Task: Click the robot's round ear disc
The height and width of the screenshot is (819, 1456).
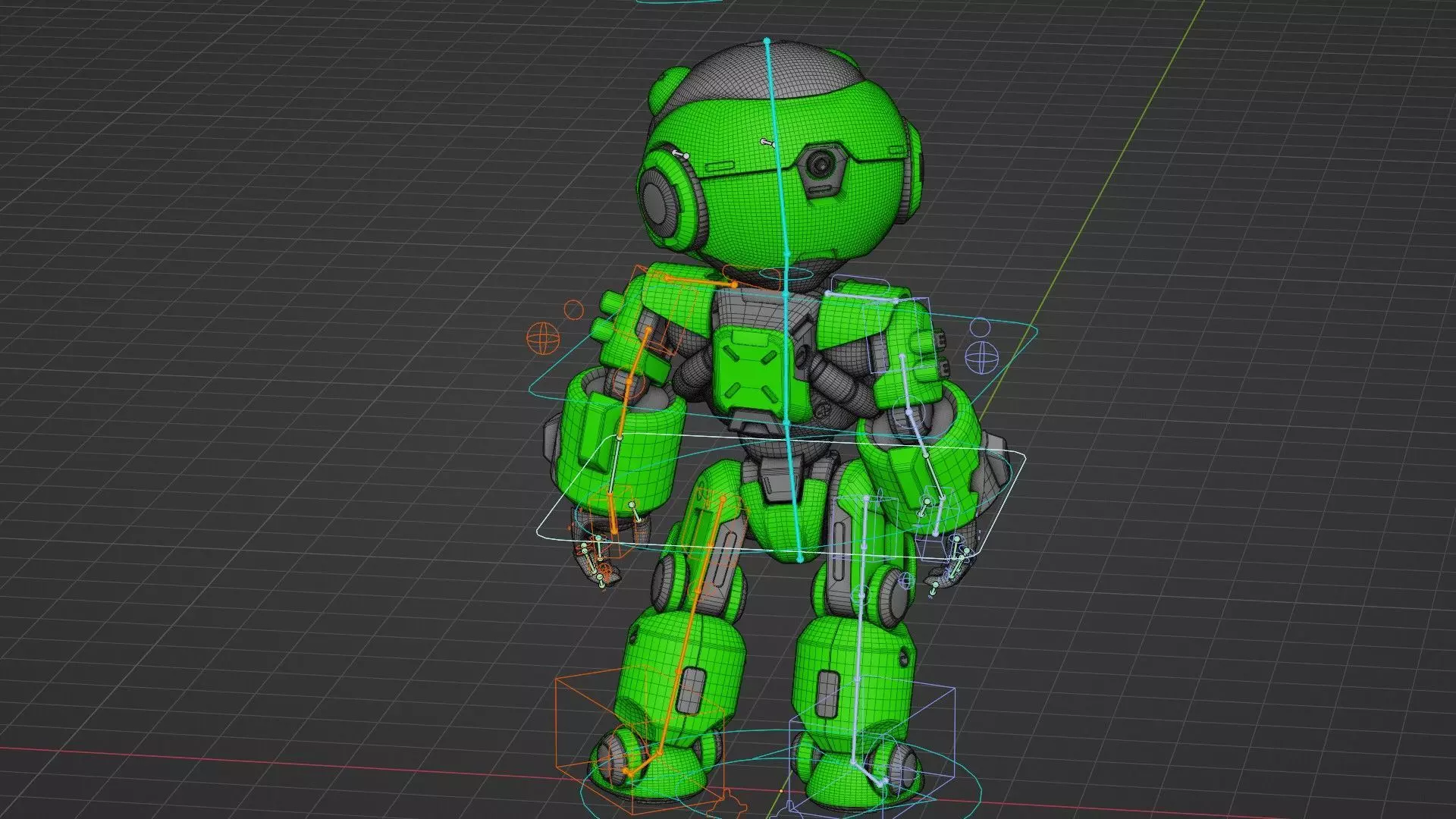Action: pos(660,201)
